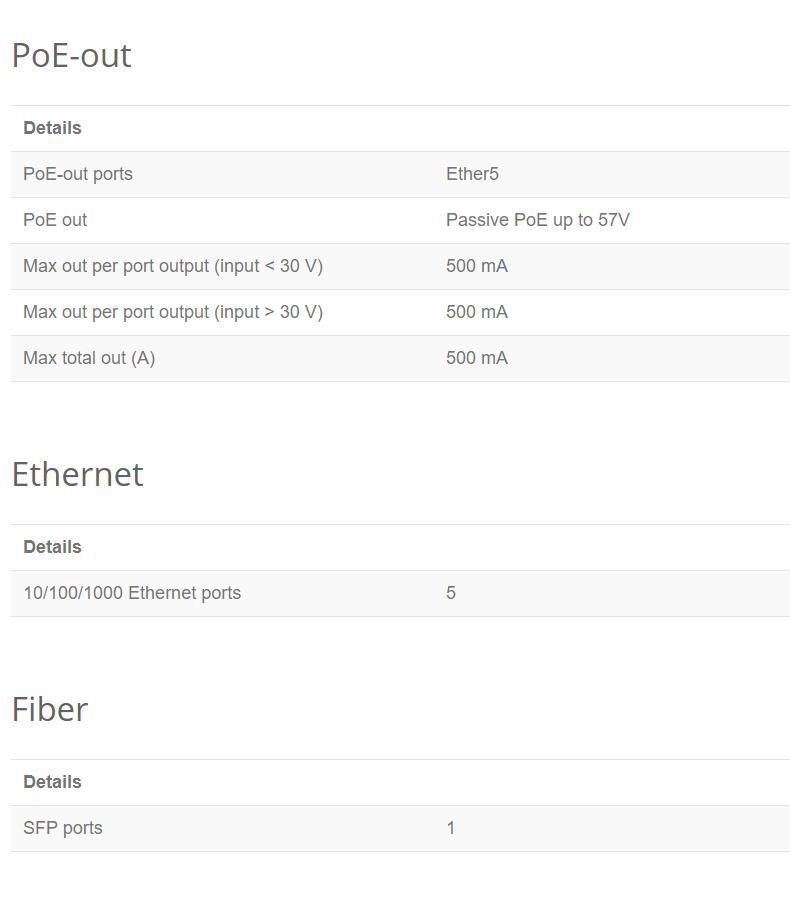The width and height of the screenshot is (790, 916).
Task: Select the PoE out row label
Action: coord(55,220)
